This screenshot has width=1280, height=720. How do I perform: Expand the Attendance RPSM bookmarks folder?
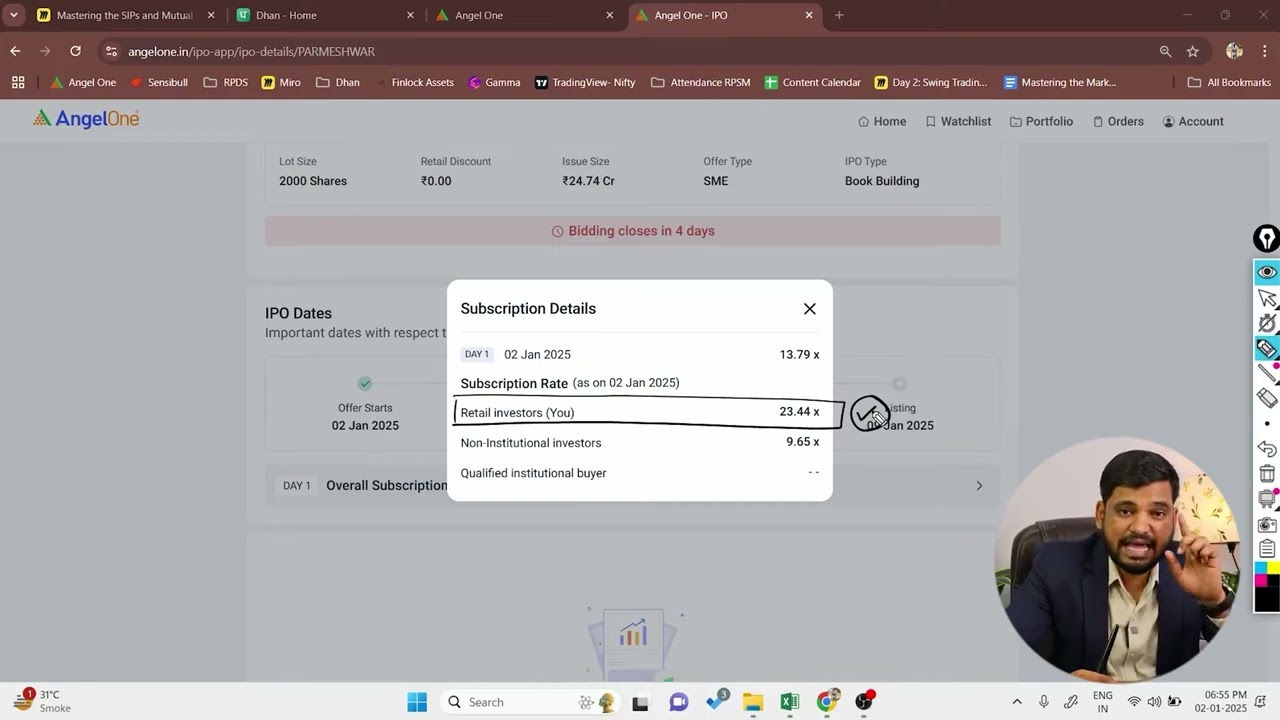coord(700,82)
